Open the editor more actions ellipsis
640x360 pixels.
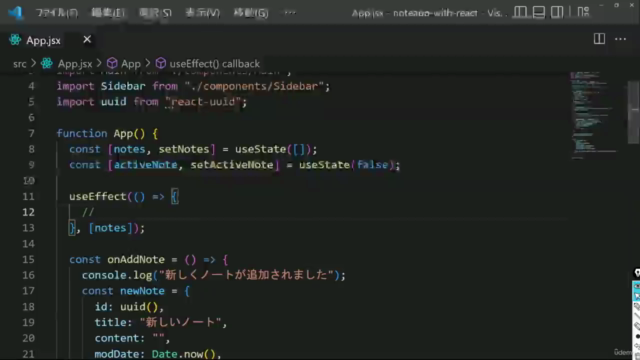(x=620, y=39)
